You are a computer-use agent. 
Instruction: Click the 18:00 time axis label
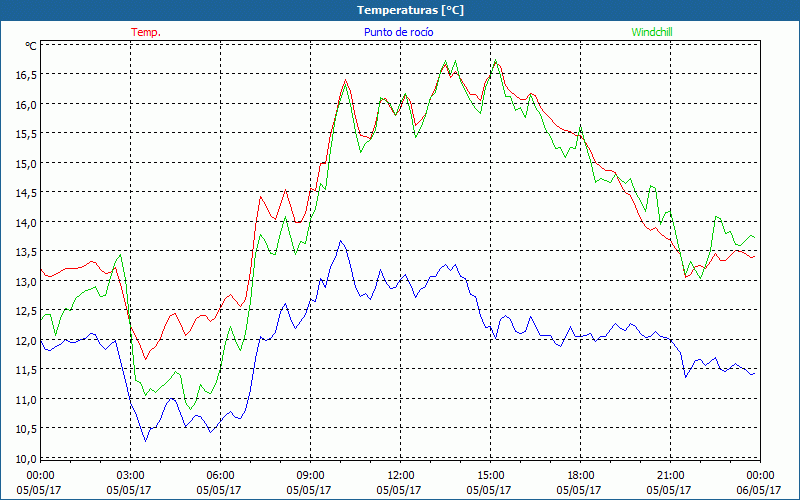(x=581, y=476)
